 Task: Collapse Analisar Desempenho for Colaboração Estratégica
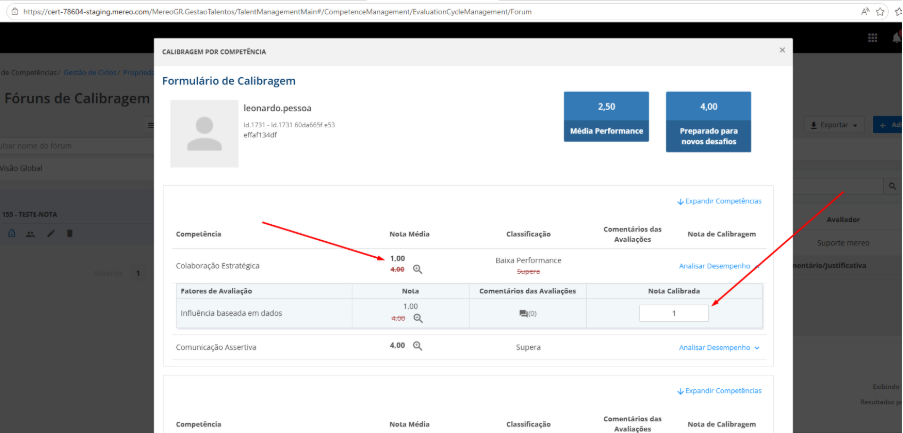pos(719,266)
